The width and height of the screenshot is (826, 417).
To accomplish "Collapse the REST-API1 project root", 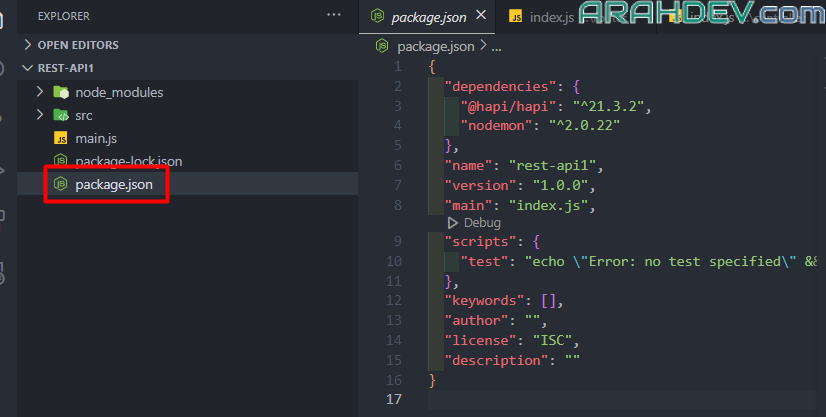I will click(27, 68).
